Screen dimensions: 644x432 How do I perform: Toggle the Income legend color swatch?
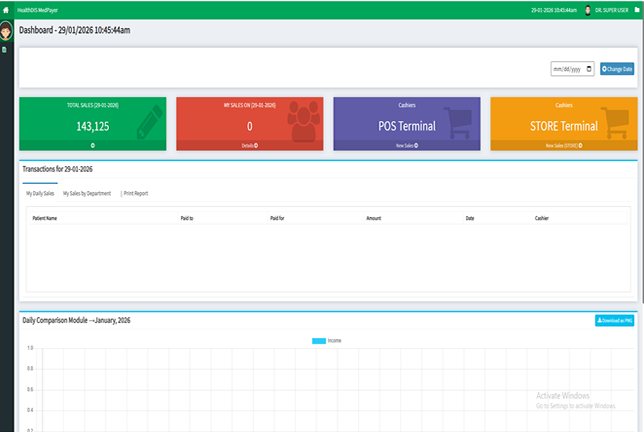click(318, 341)
